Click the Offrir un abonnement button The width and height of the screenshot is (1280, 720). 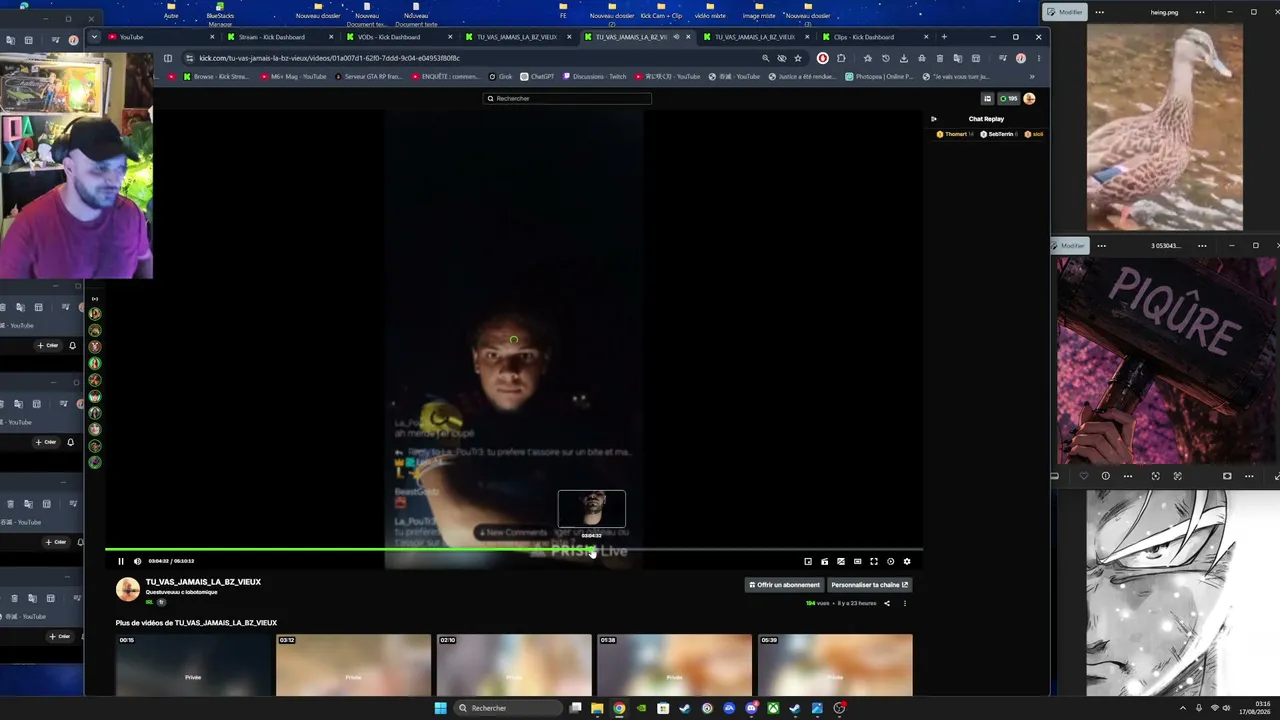pos(784,585)
